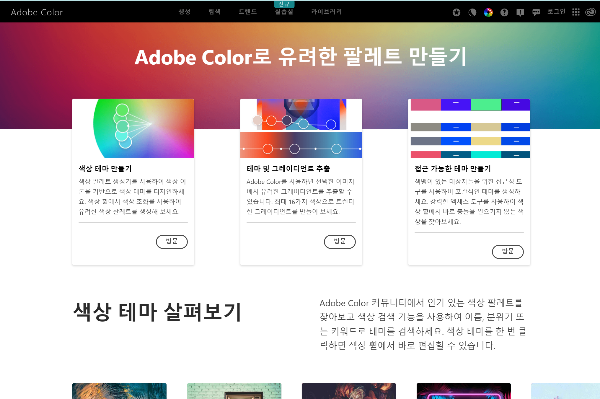Click the 색상 테마 만들기 card title

(105, 168)
